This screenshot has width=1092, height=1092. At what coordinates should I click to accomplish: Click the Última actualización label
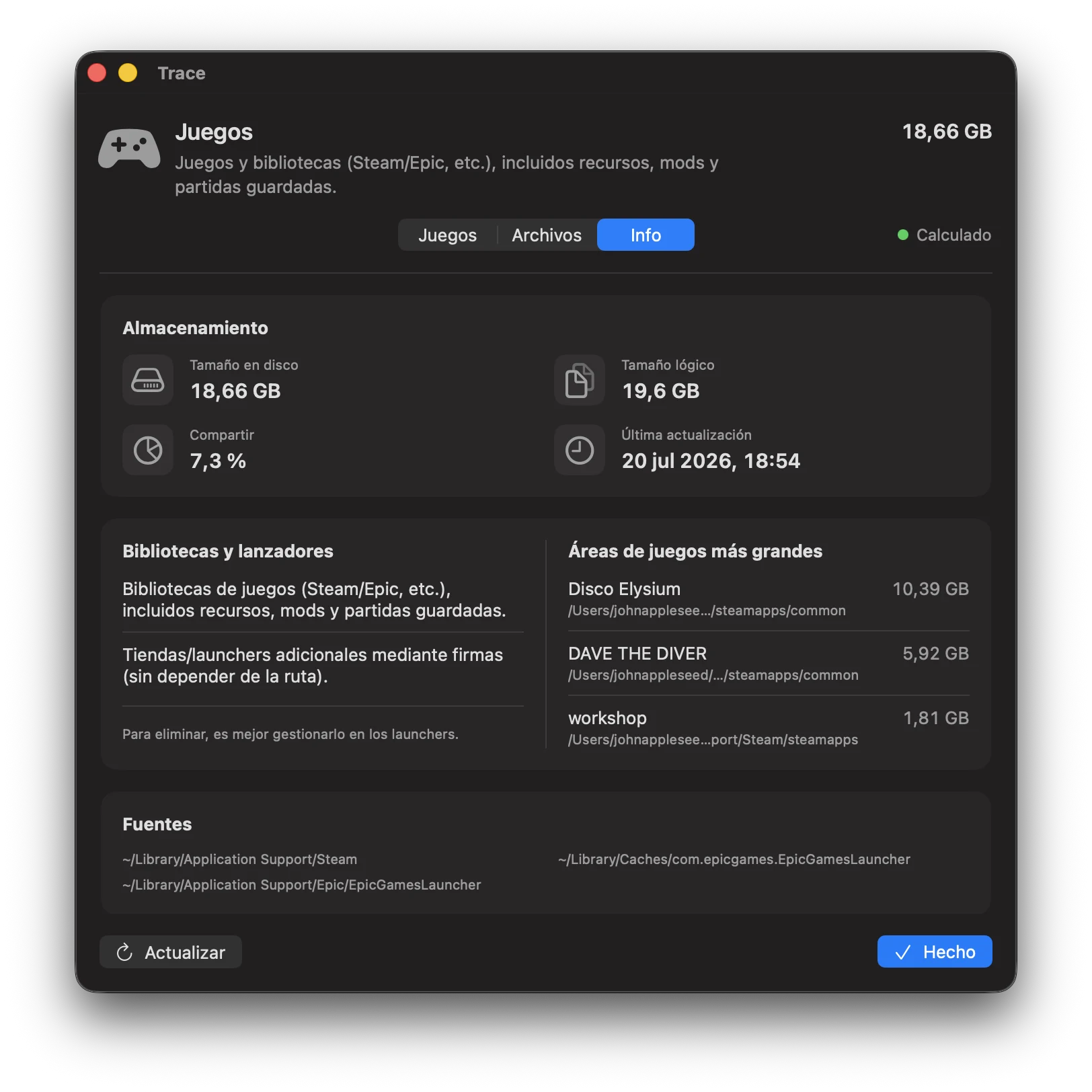(686, 434)
